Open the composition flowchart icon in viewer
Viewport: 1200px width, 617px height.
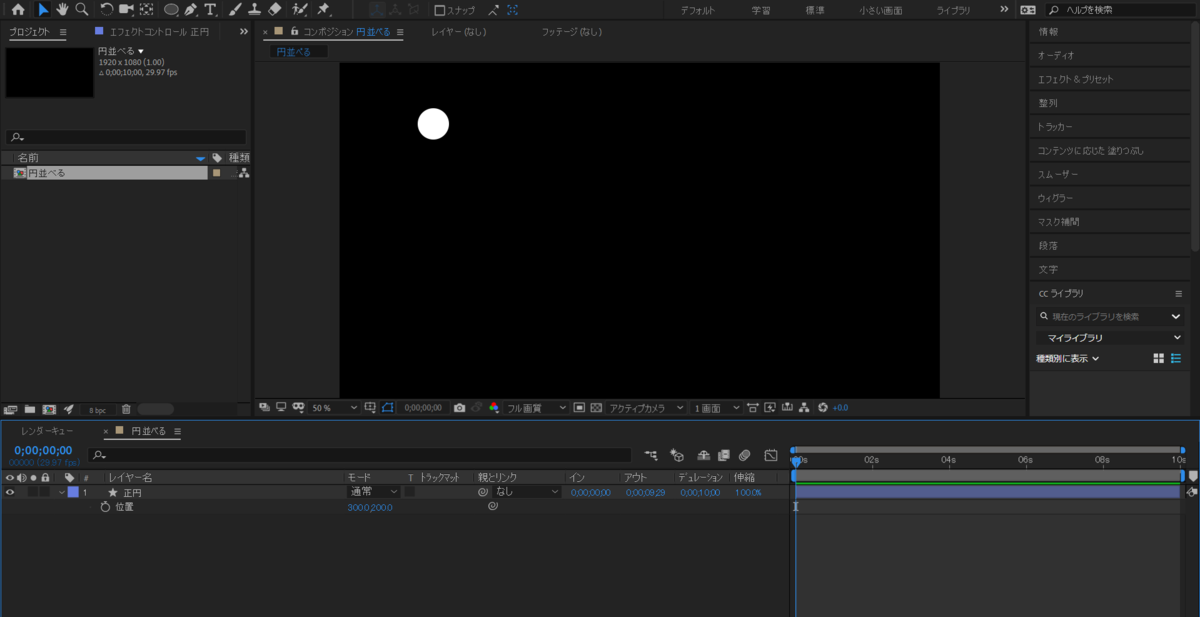click(x=805, y=408)
